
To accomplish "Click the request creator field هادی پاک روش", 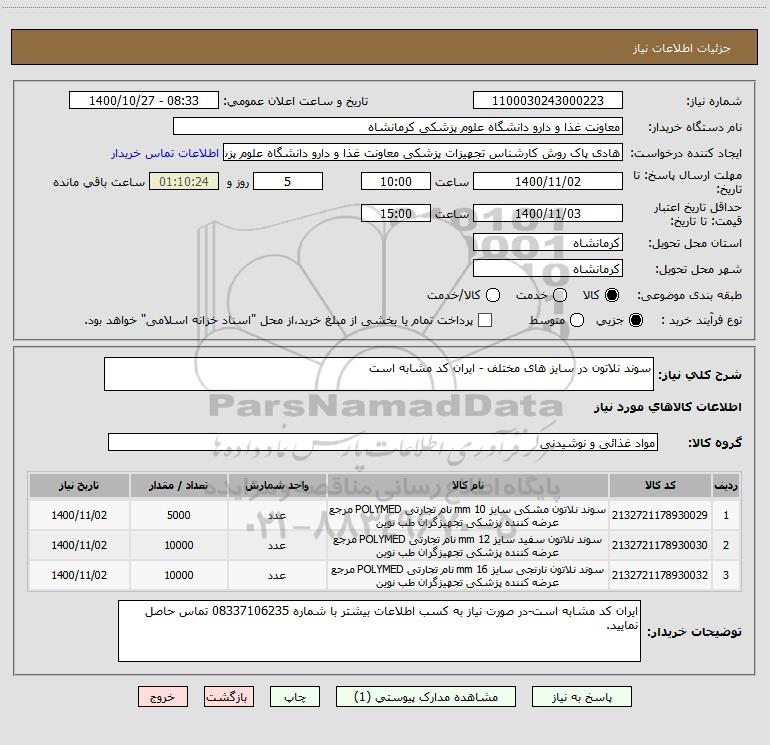I will pyautogui.click(x=423, y=153).
